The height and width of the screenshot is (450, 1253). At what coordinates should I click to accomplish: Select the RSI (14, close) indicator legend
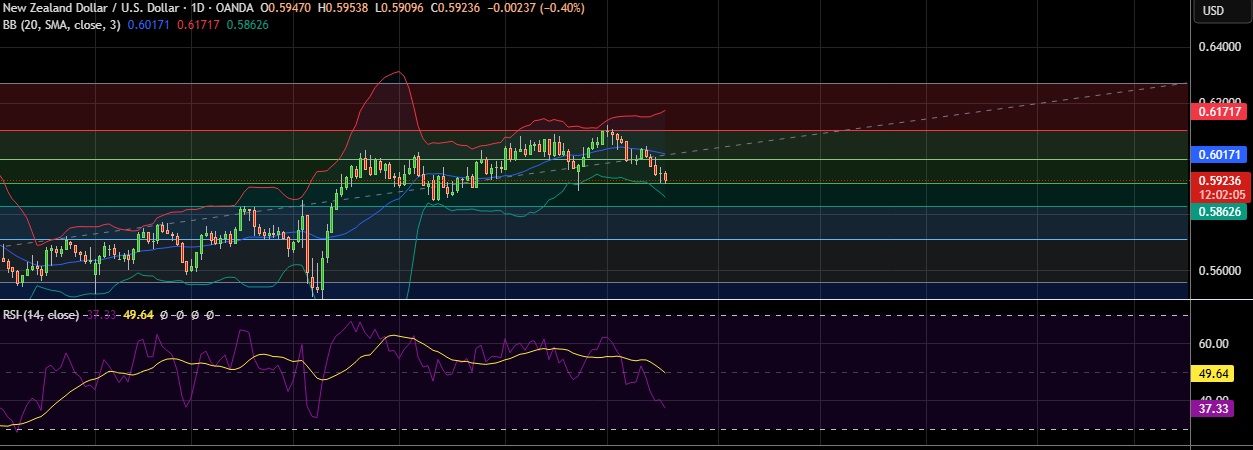point(40,315)
